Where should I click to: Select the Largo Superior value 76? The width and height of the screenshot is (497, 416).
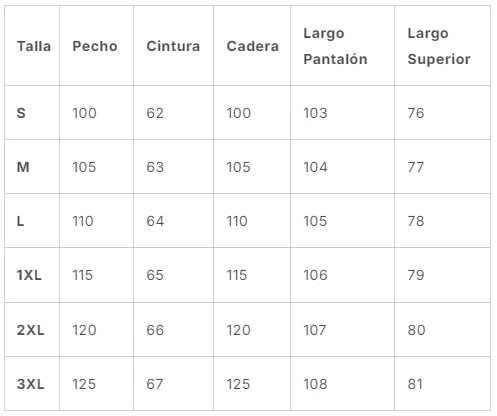click(x=416, y=113)
